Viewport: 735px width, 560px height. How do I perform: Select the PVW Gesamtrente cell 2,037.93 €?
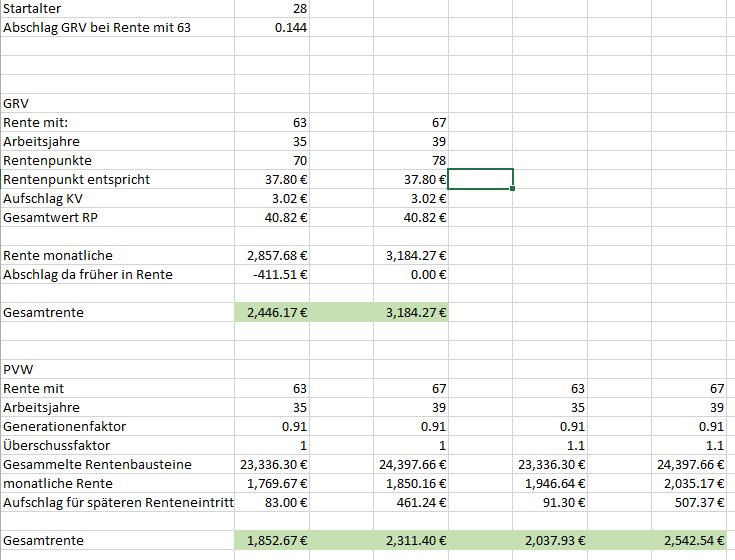click(550, 540)
